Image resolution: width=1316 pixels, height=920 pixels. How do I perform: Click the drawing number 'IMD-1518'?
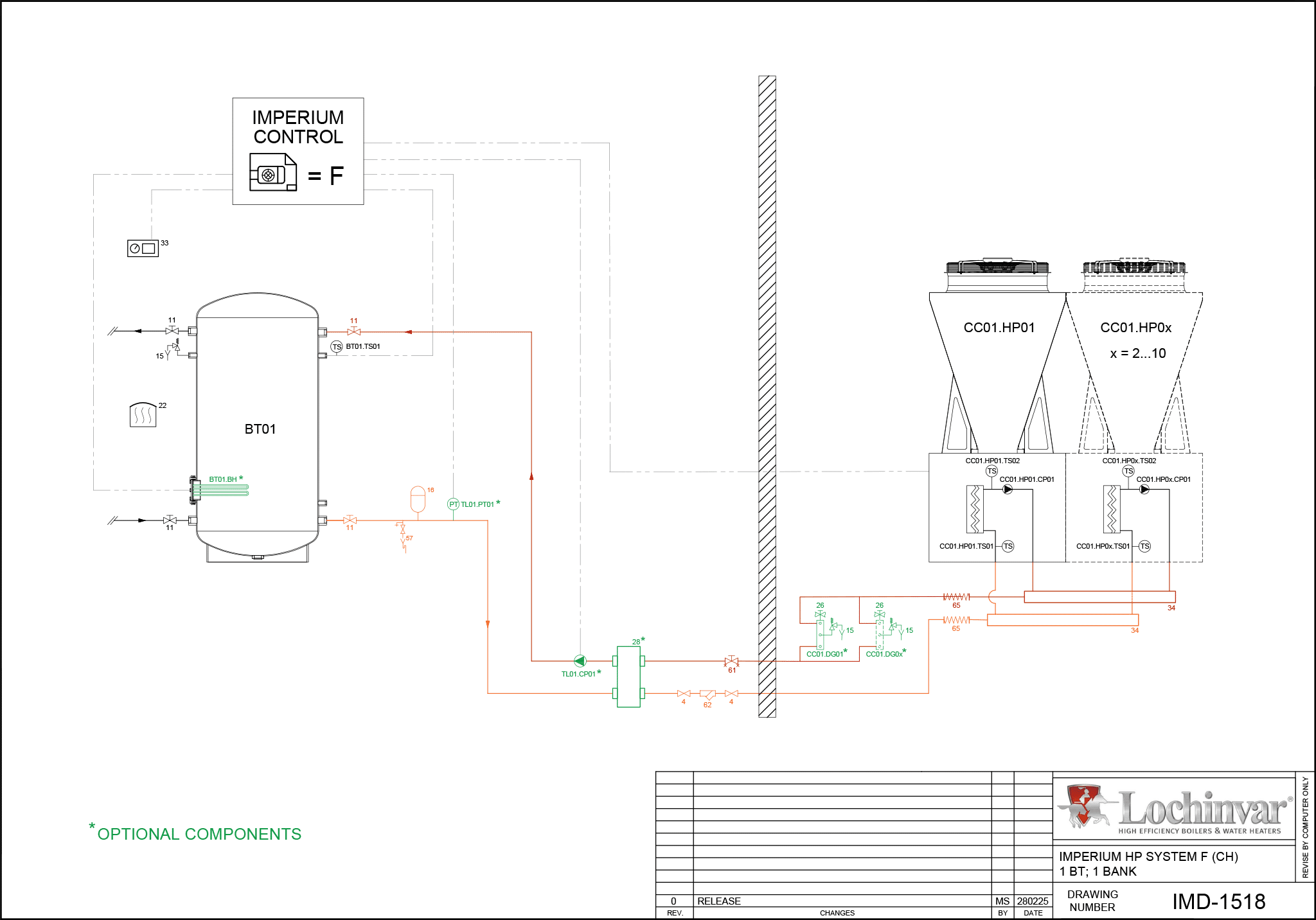tap(1218, 901)
